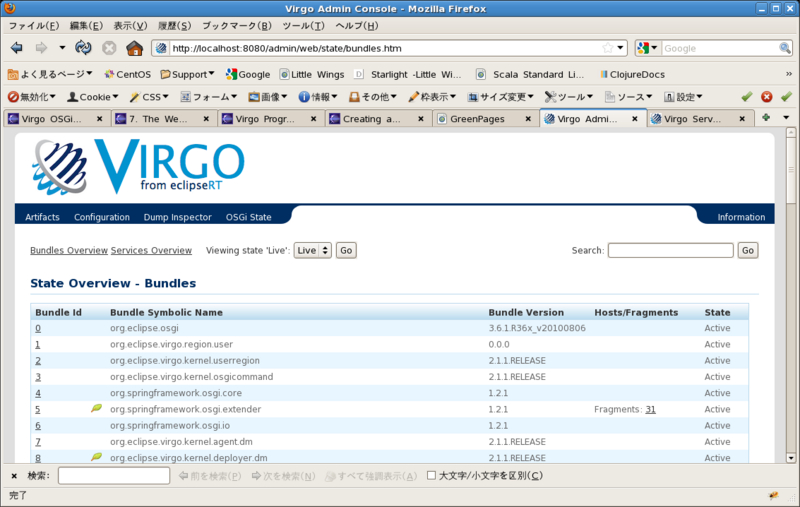
Task: Open the Little Wings bookmark
Action: click(312, 74)
